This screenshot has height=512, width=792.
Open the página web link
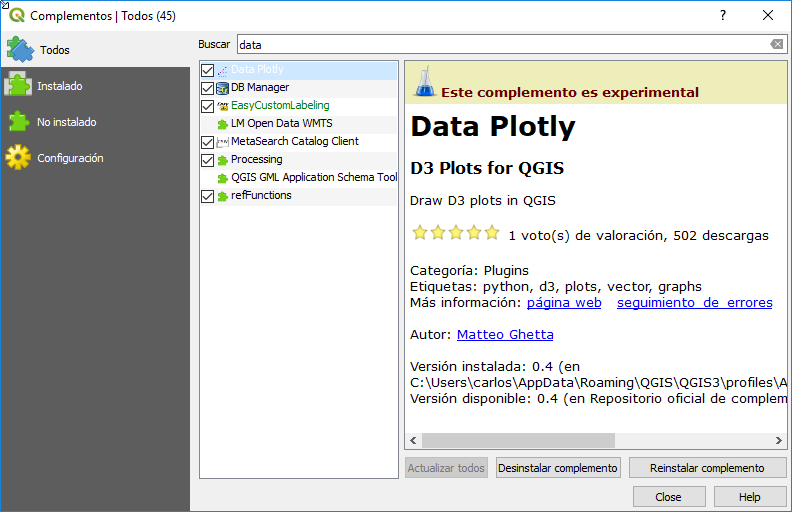point(564,302)
